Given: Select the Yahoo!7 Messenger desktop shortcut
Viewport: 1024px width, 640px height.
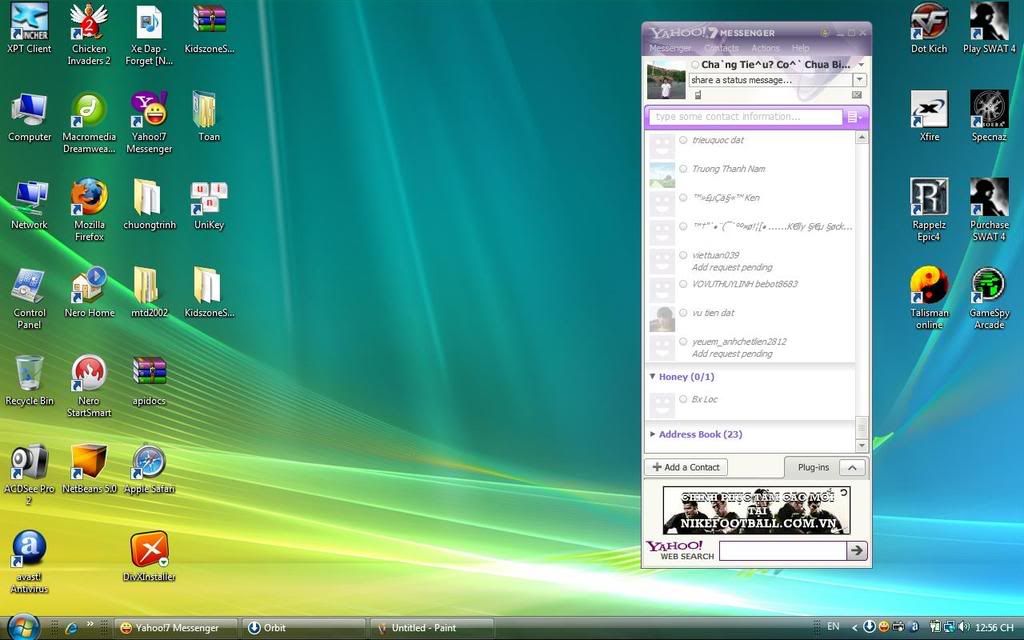Looking at the screenshot, I should [x=149, y=123].
